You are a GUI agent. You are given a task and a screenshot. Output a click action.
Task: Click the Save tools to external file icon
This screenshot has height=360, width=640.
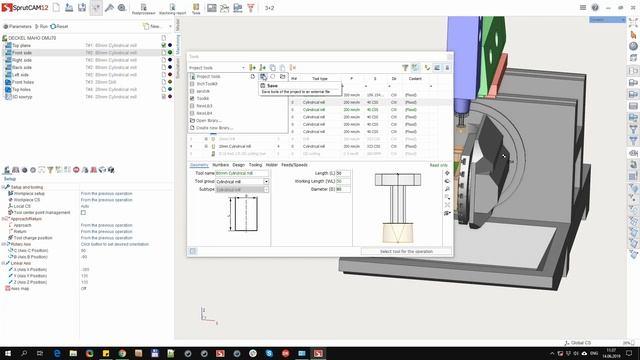[x=263, y=77]
